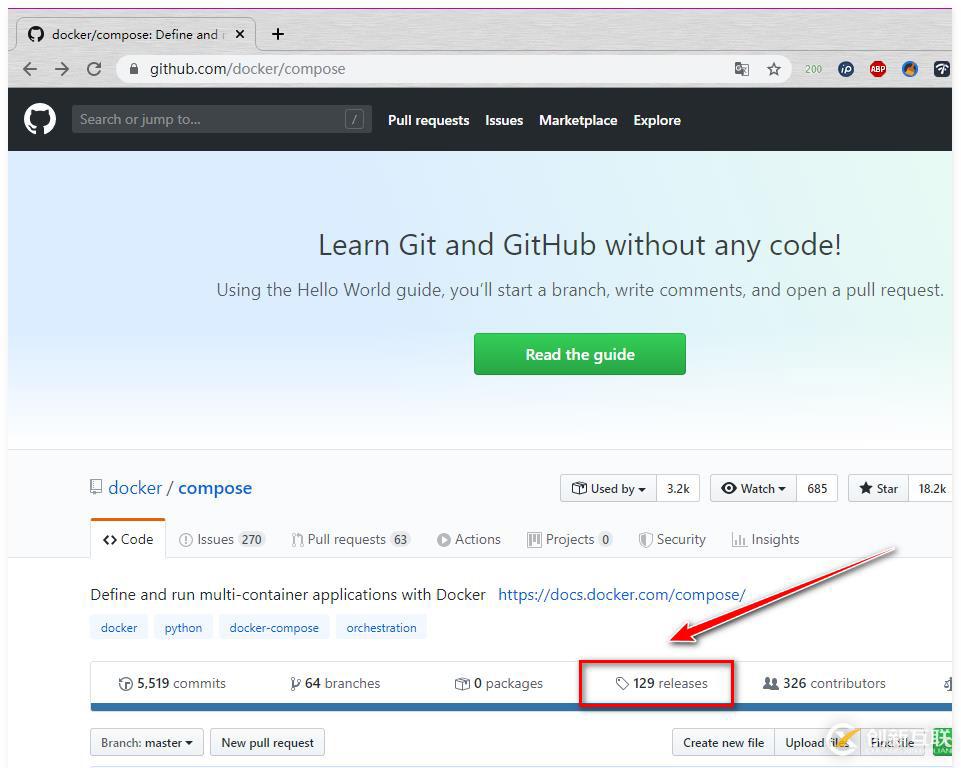Click the Create new file button
The height and width of the screenshot is (768, 961).
pyautogui.click(x=723, y=742)
